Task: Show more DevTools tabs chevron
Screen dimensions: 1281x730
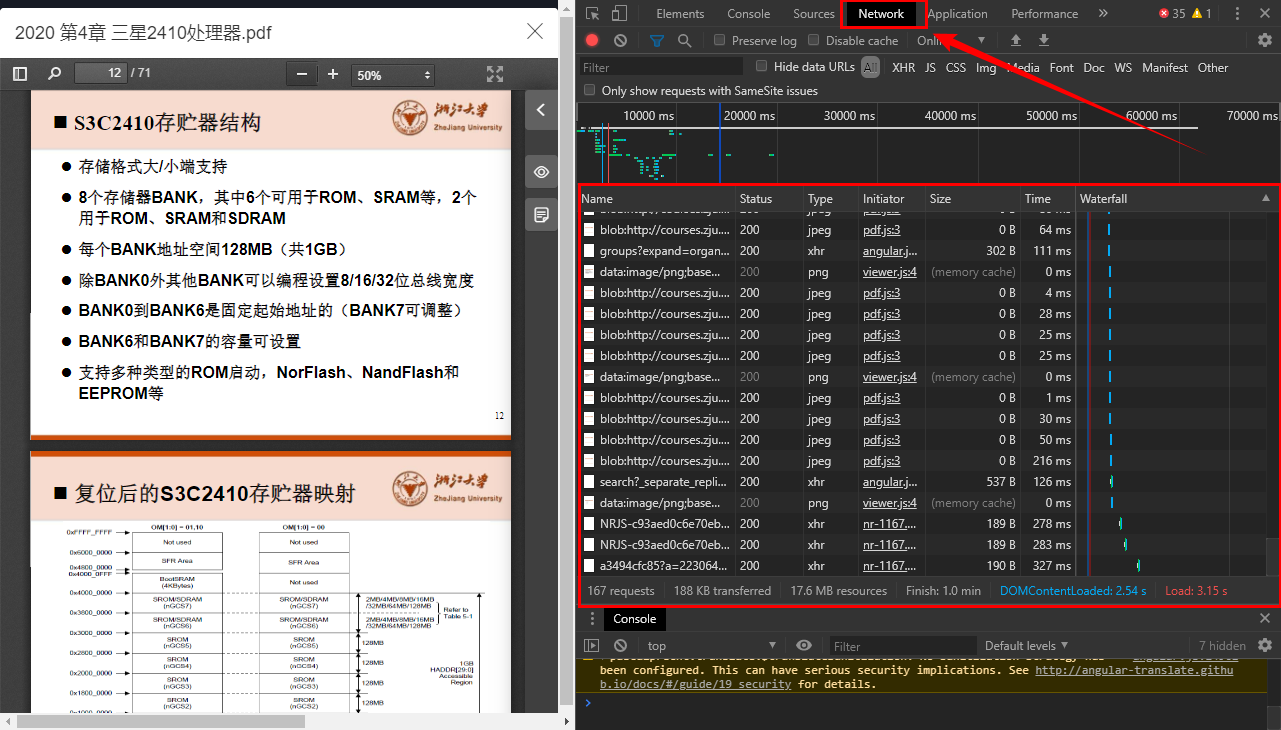Action: [x=1103, y=14]
